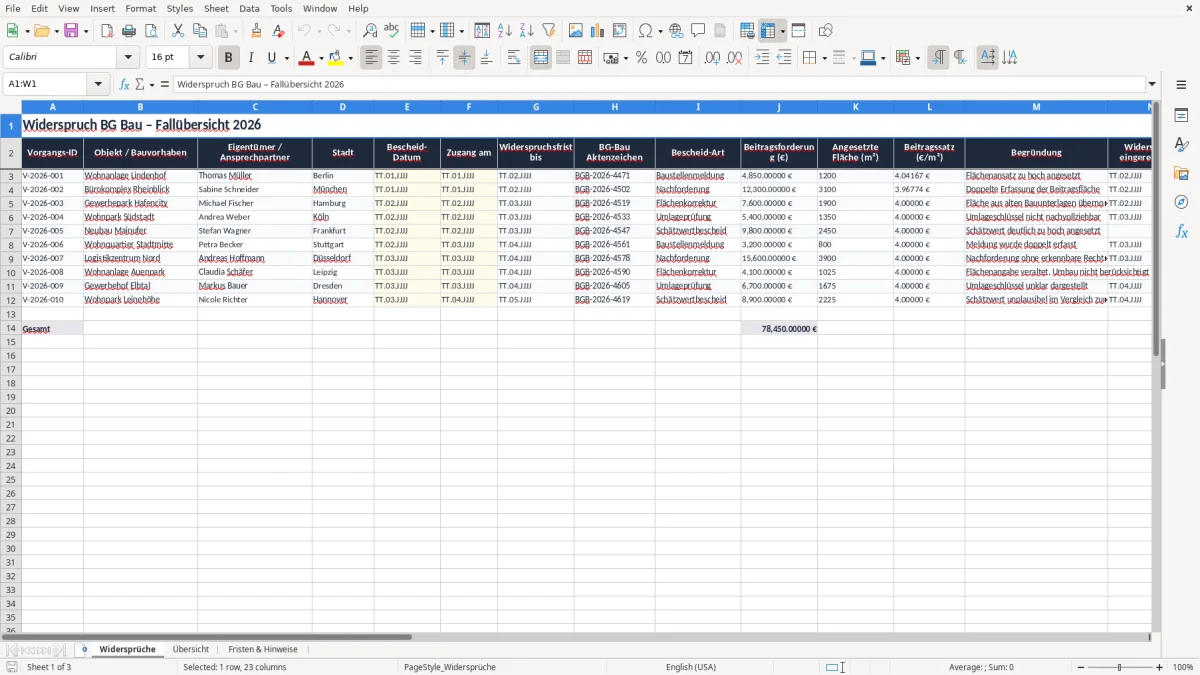This screenshot has width=1200, height=675.
Task: Open the Format menu
Action: pyautogui.click(x=140, y=8)
